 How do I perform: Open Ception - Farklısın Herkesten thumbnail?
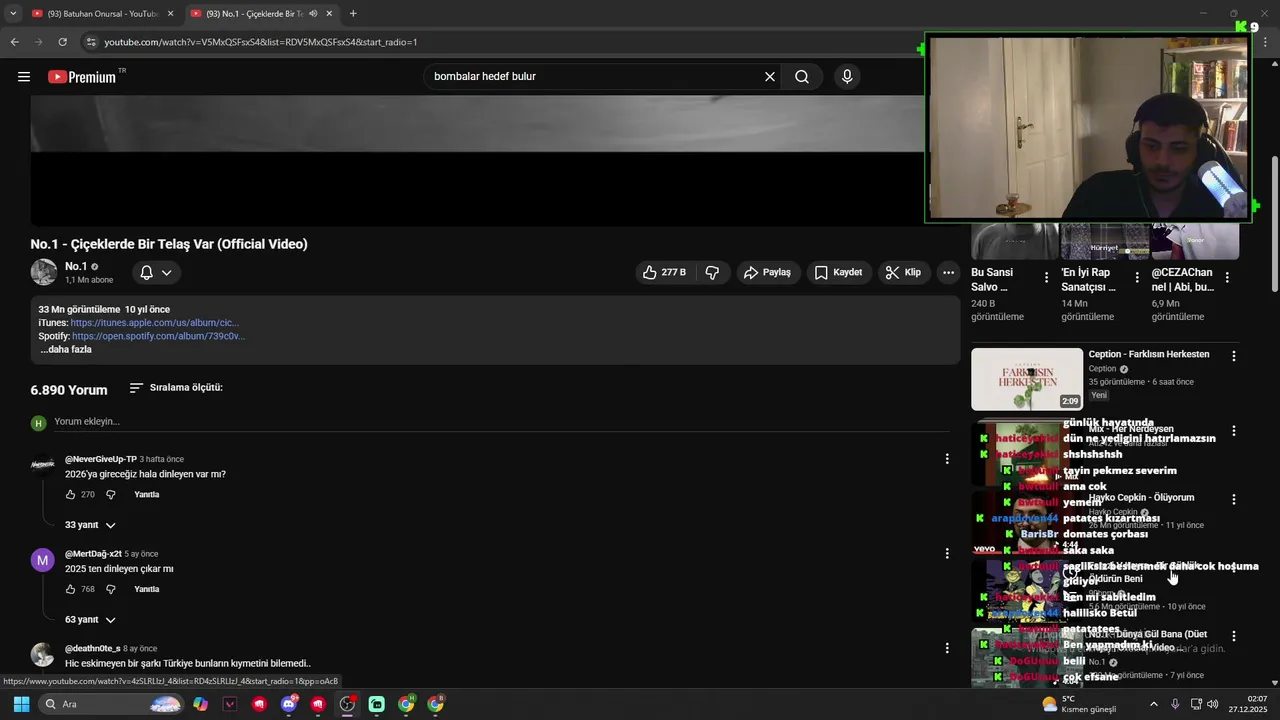[1027, 379]
